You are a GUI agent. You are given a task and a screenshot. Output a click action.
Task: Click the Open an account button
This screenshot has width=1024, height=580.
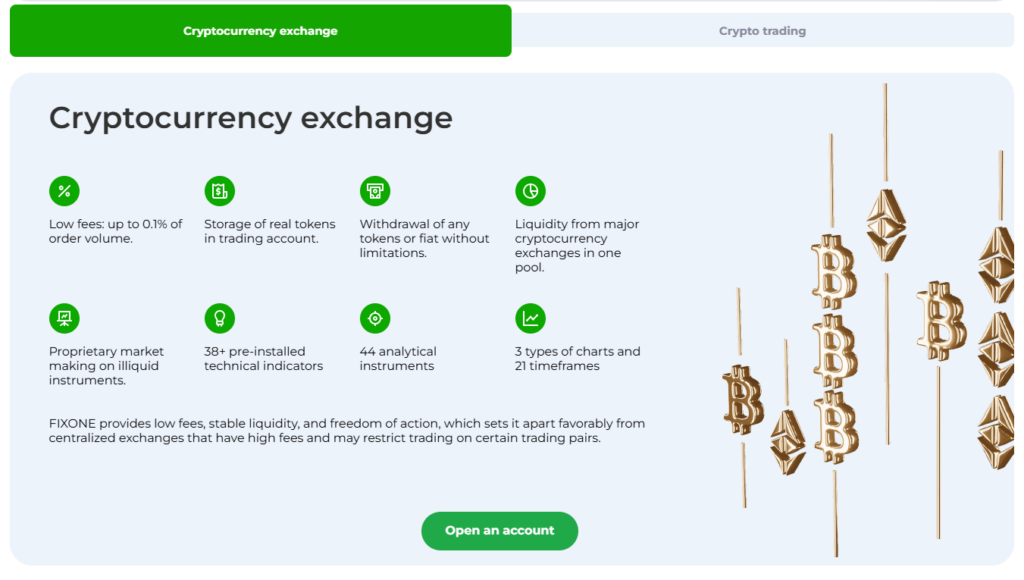(x=499, y=531)
